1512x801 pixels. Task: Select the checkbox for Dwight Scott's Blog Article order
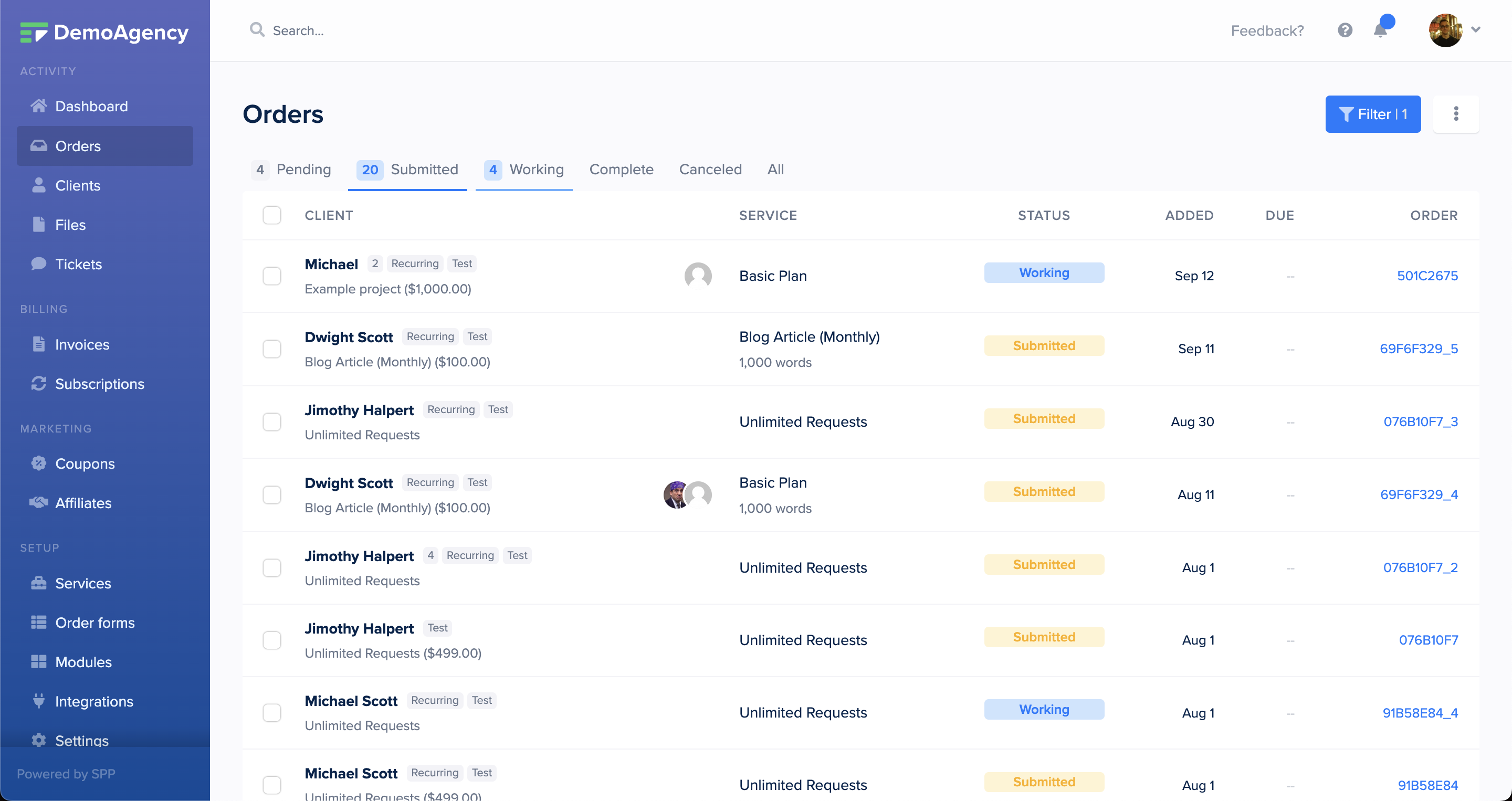[x=272, y=349]
